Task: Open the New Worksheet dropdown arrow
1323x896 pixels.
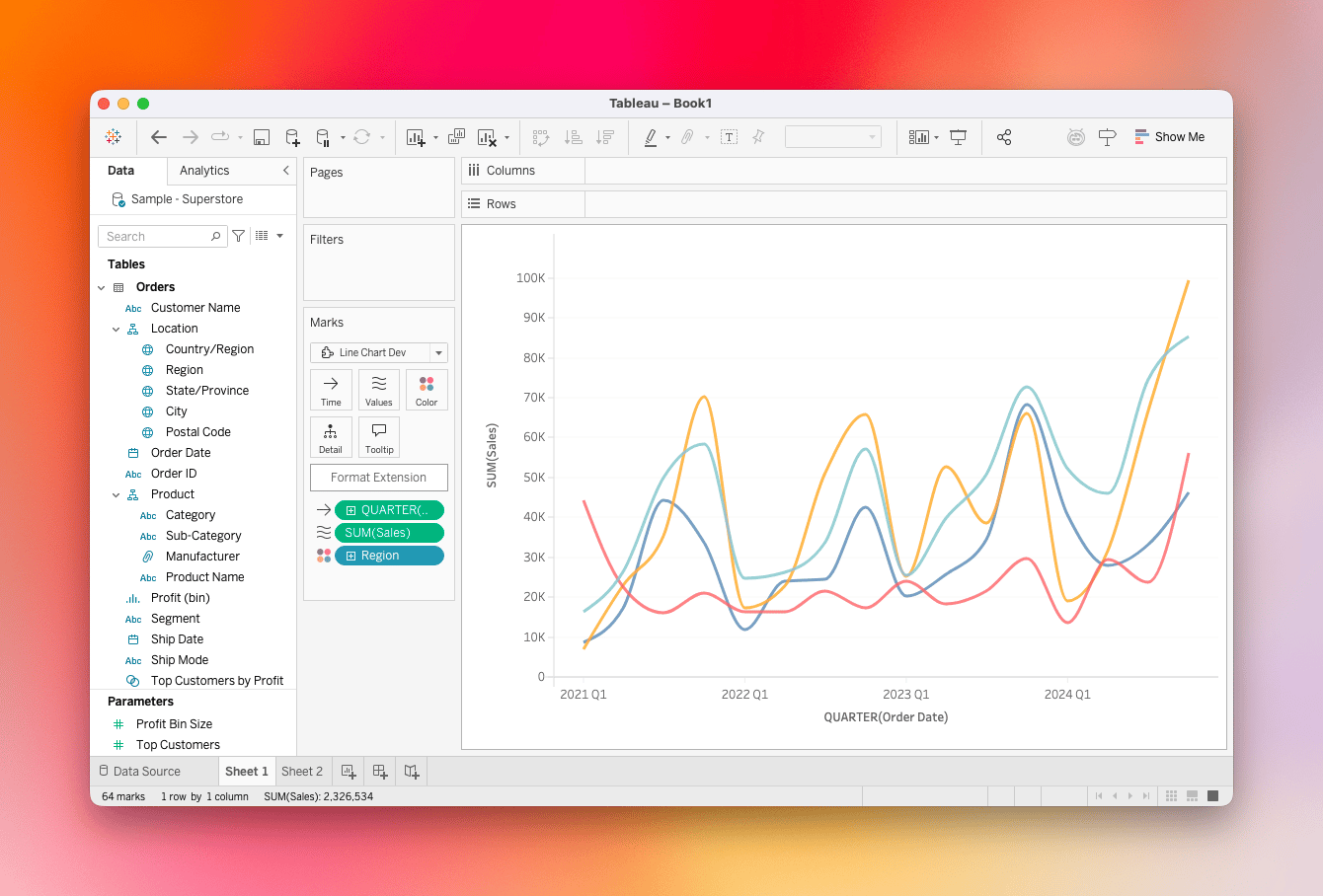Action: click(x=435, y=138)
